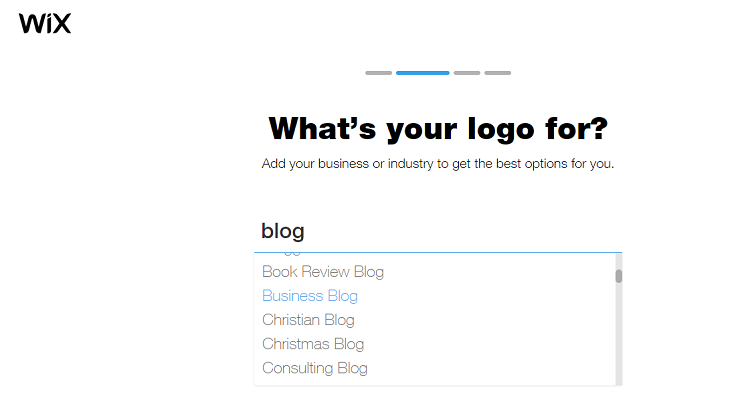Image resolution: width=750 pixels, height=402 pixels.
Task: Click the 'What's your logo for?' heading
Action: coord(438,129)
